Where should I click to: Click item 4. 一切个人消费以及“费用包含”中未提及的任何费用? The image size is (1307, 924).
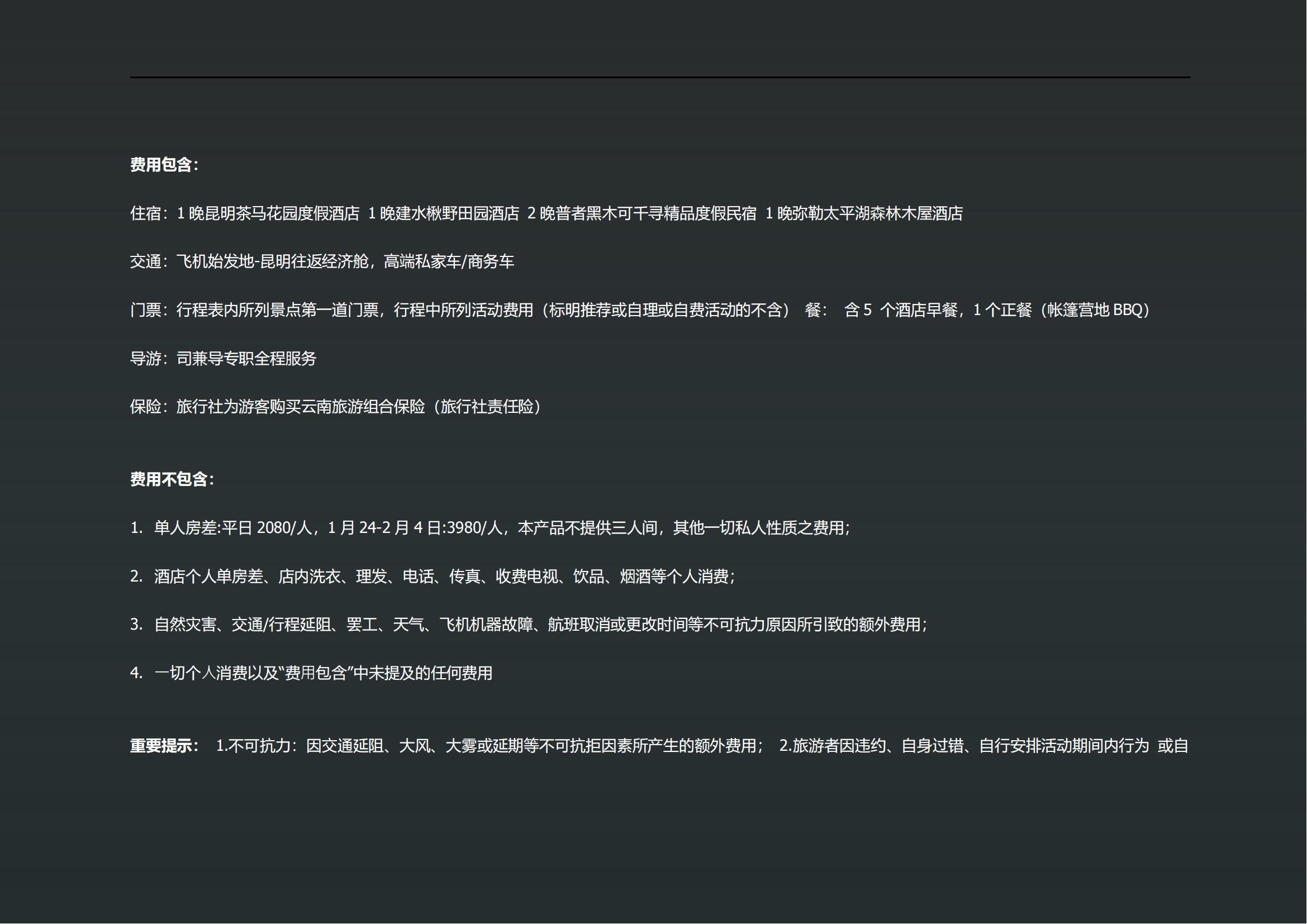click(x=311, y=673)
